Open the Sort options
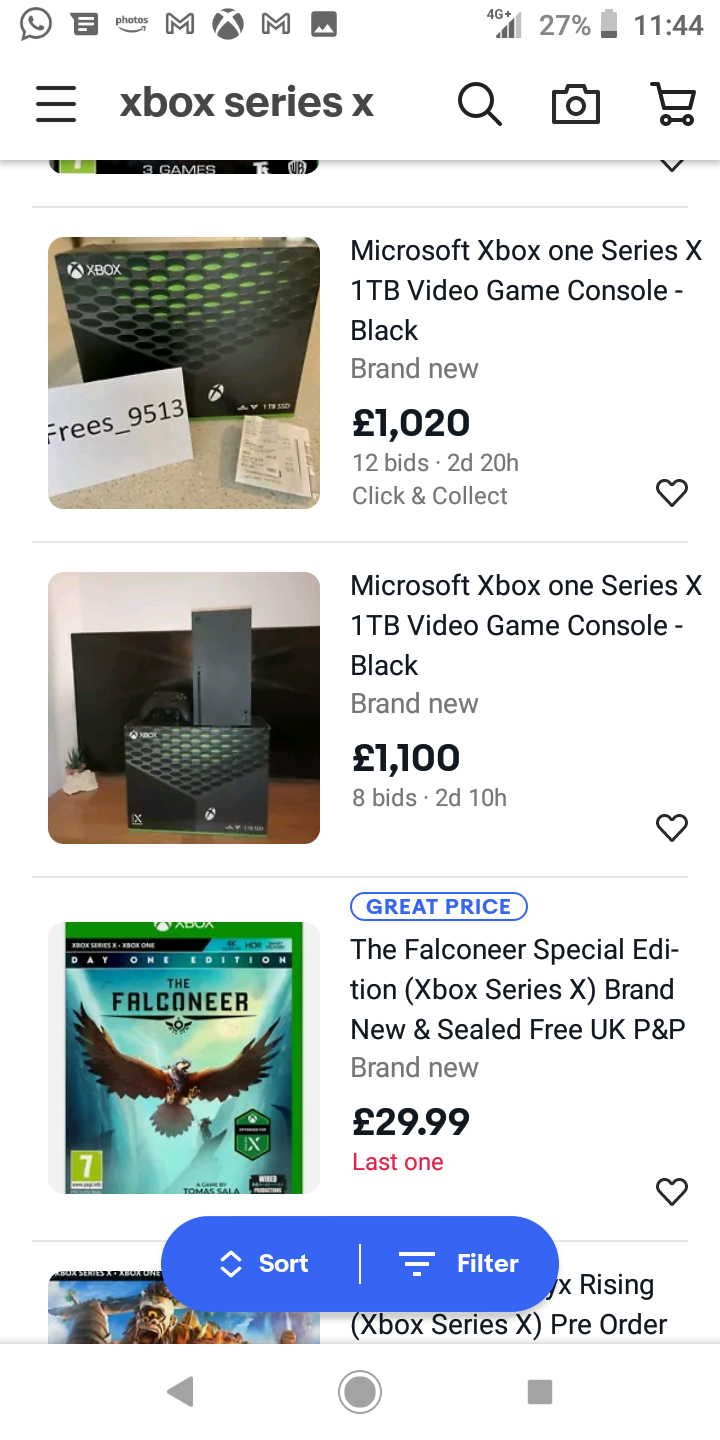This screenshot has height=1440, width=720. click(x=264, y=1264)
